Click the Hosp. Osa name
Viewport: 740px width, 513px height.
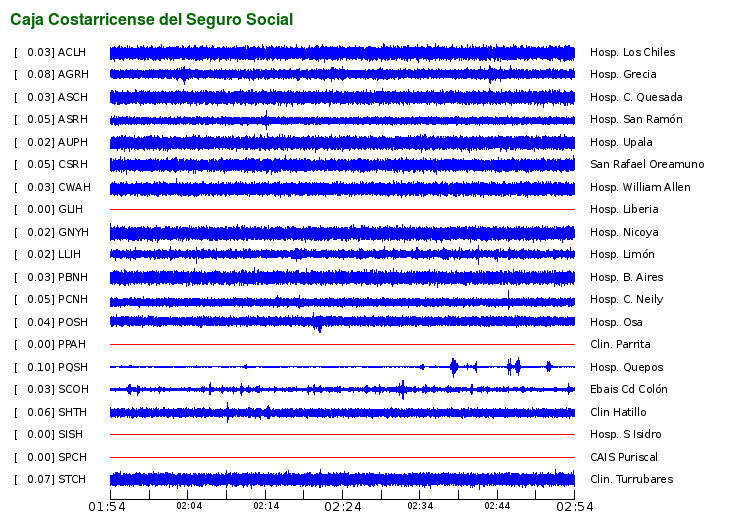coord(616,322)
